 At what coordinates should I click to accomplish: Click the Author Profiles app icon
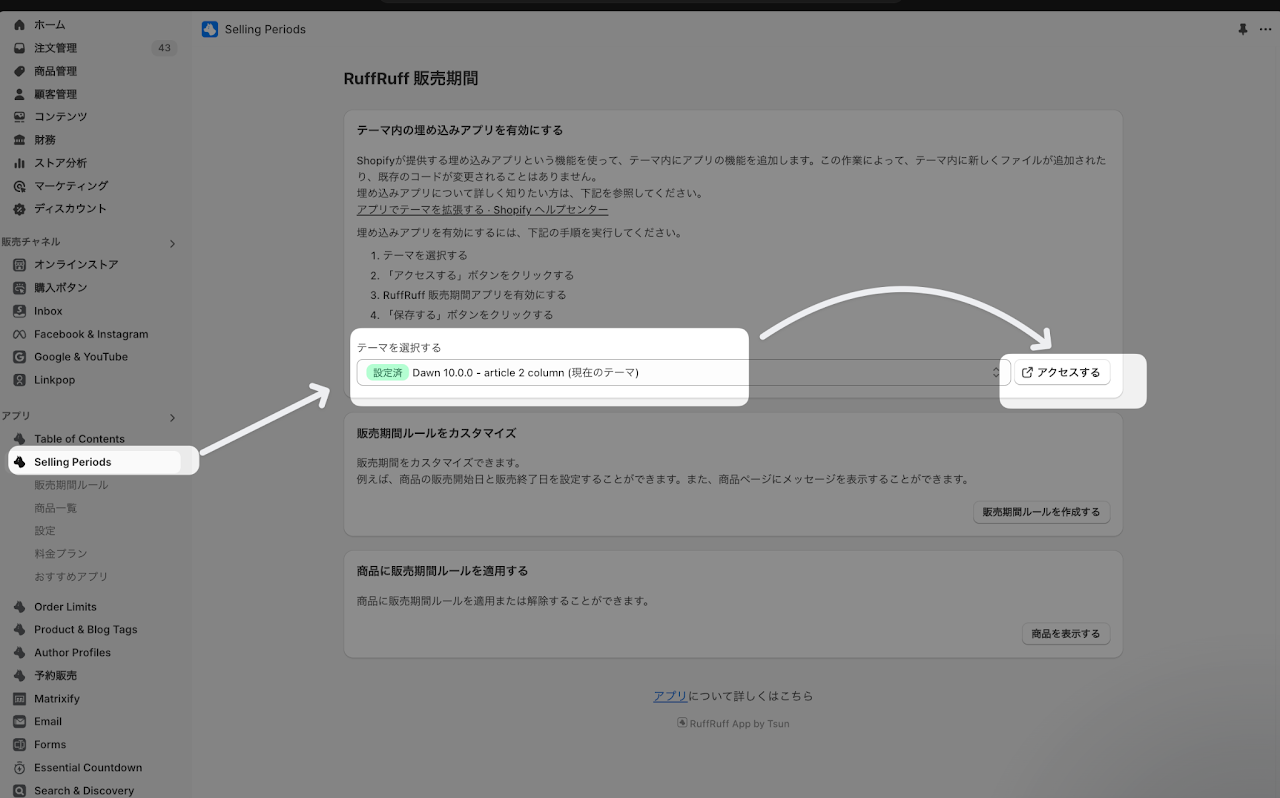[19, 653]
